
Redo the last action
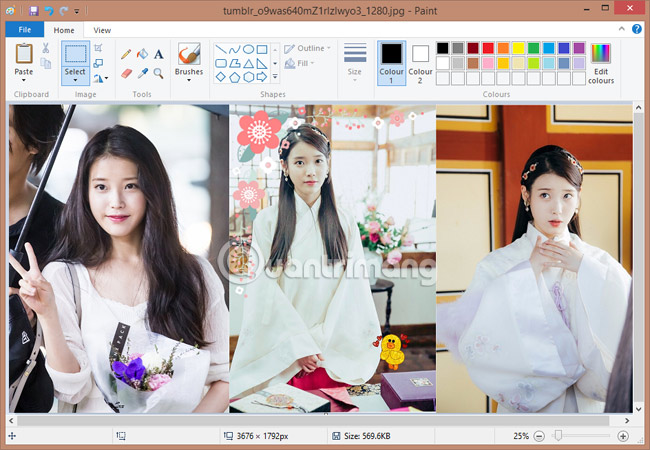[x=63, y=11]
